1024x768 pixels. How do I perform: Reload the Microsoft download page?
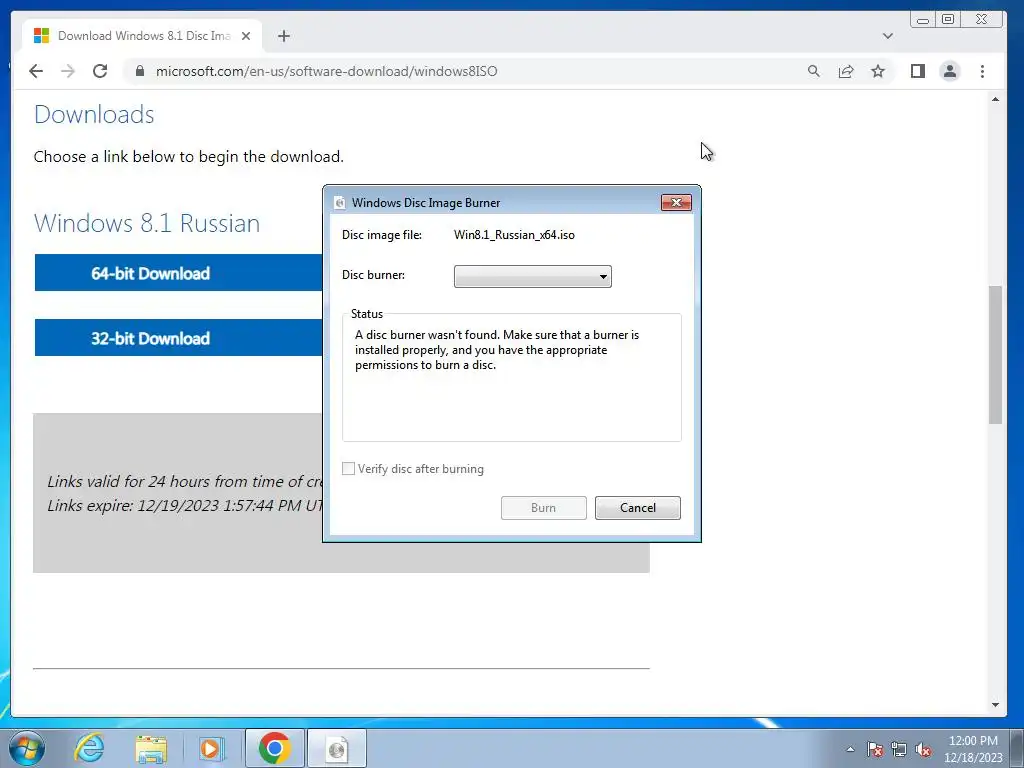point(100,71)
